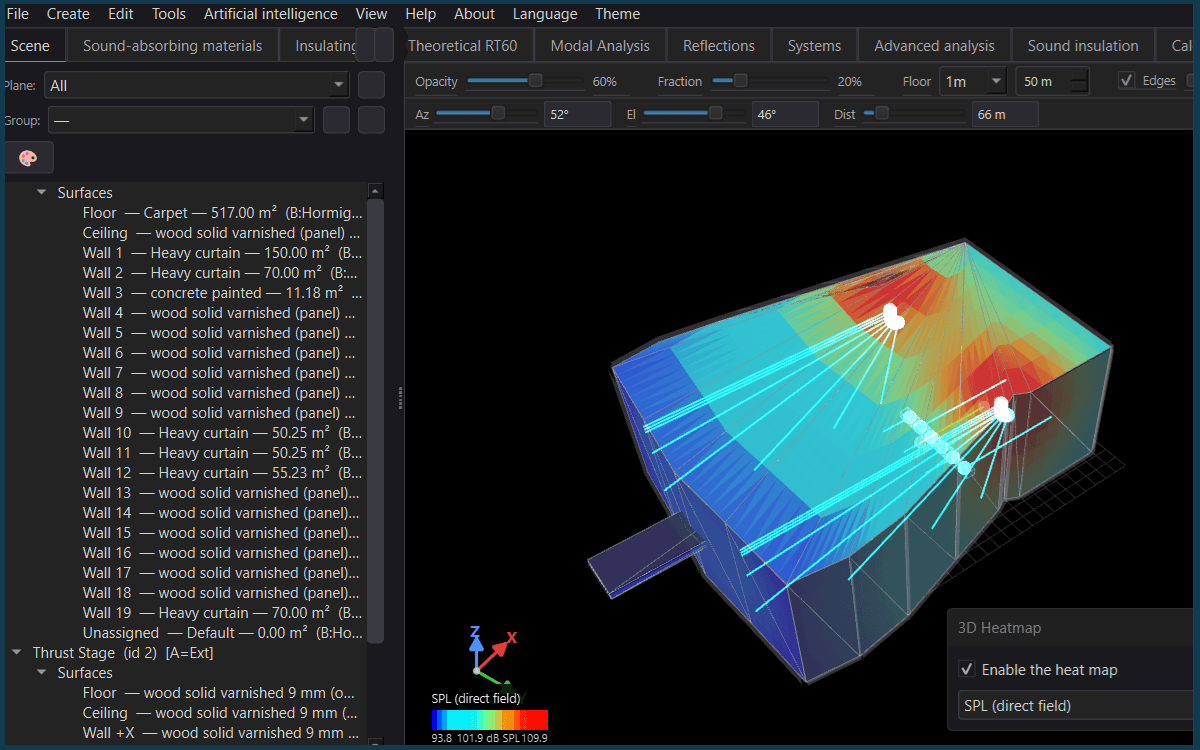1200x750 pixels.
Task: Switch to the Reflections tab
Action: pos(719,45)
